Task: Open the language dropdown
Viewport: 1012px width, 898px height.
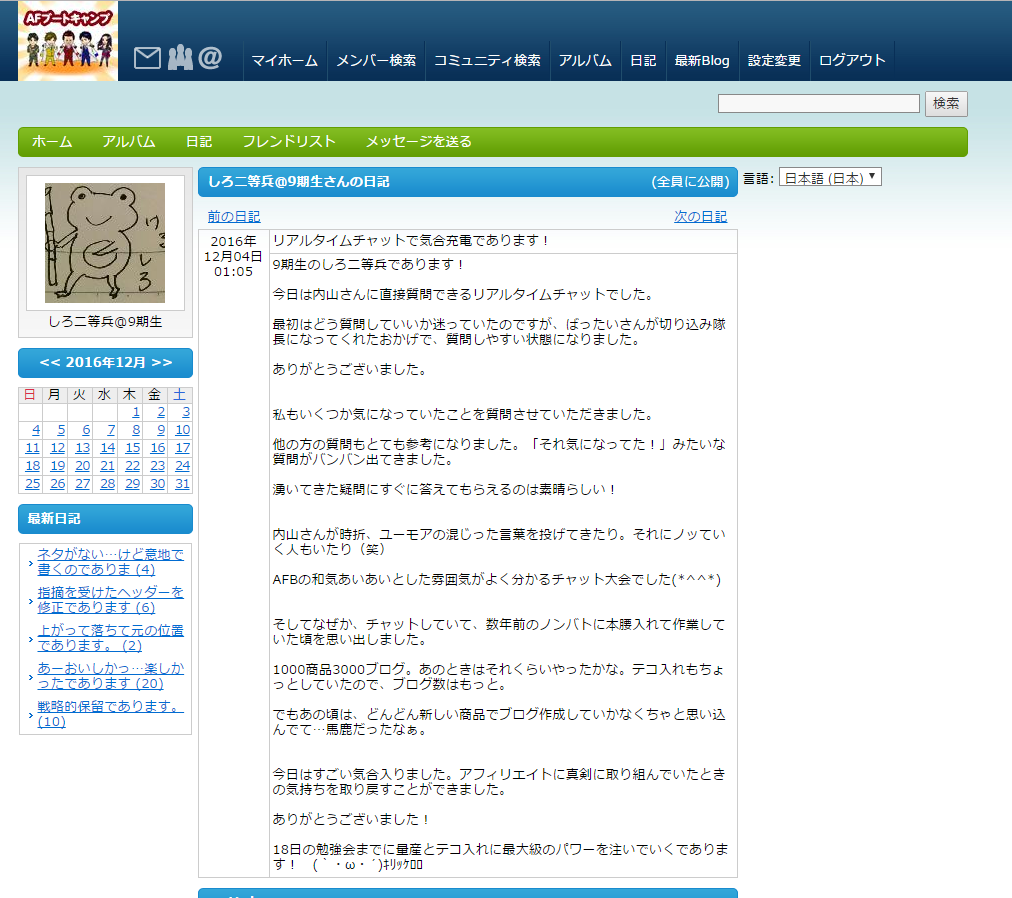Action: [829, 178]
